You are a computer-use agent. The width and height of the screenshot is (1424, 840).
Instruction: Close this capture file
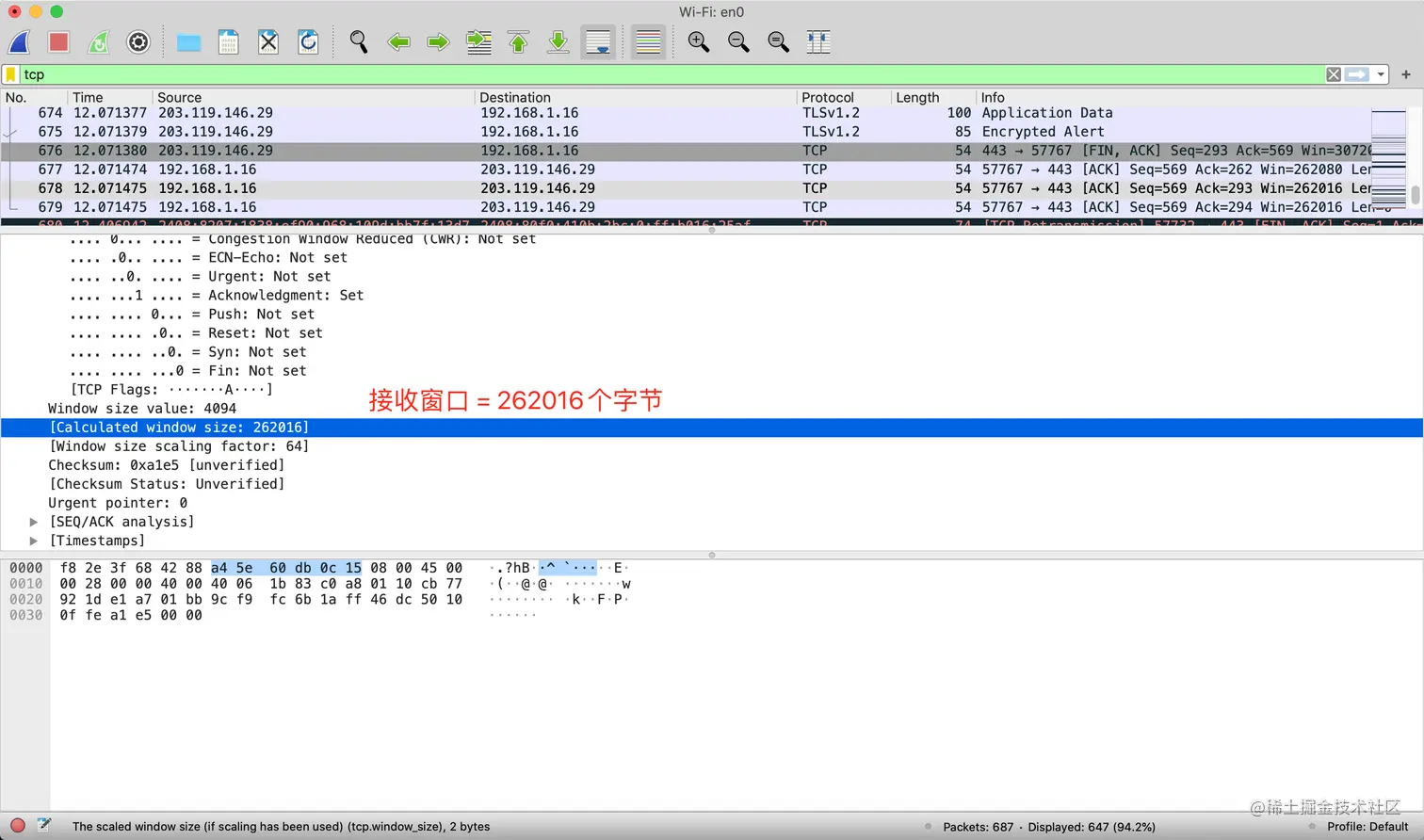268,42
